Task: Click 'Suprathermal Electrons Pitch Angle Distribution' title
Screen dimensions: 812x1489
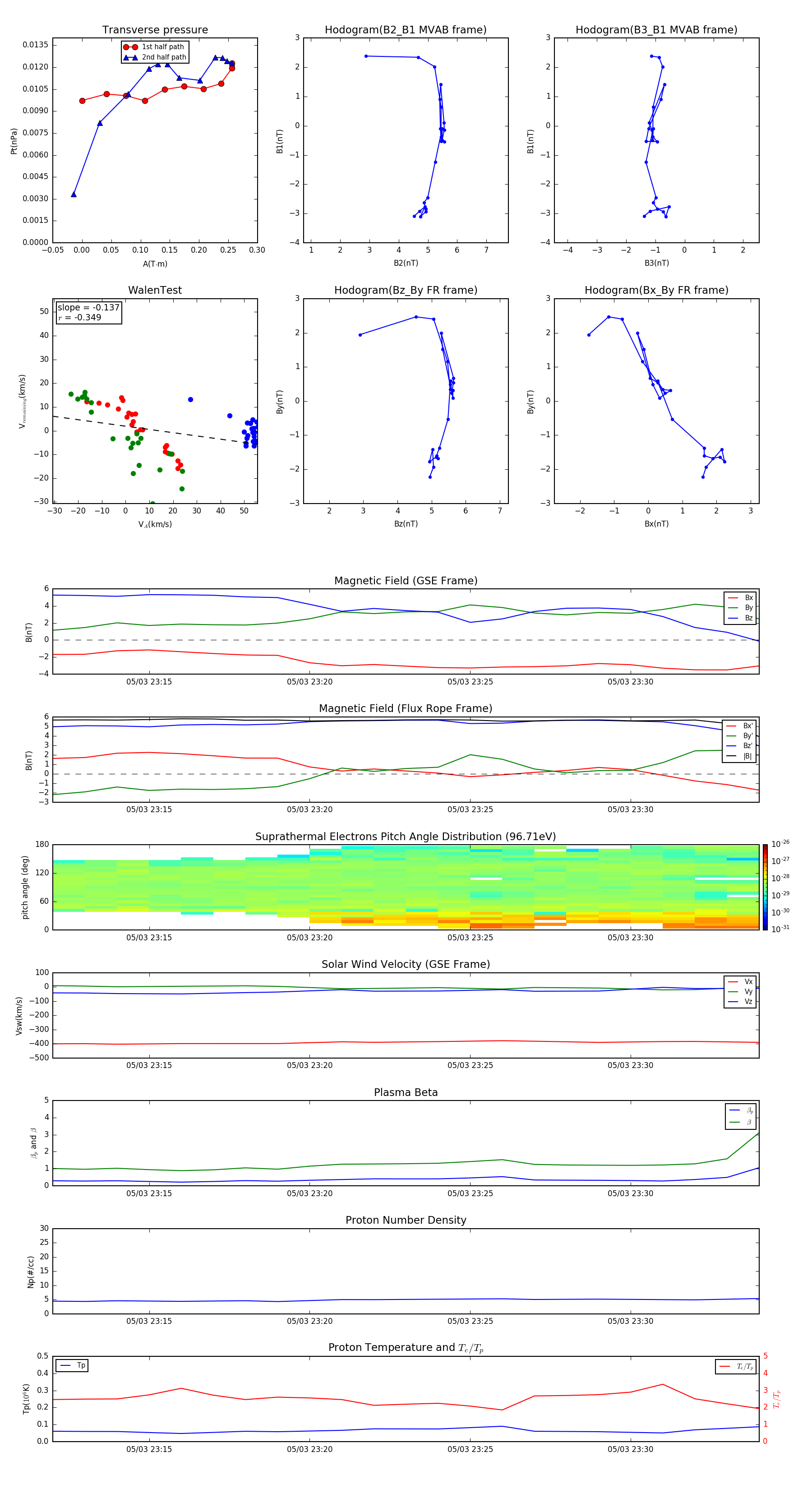Action: [406, 837]
